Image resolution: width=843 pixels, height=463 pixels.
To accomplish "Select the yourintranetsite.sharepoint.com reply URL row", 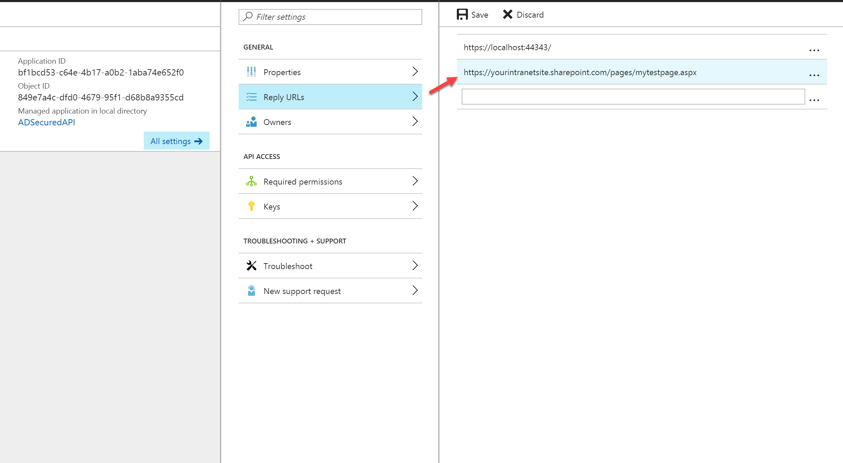I will click(641, 72).
